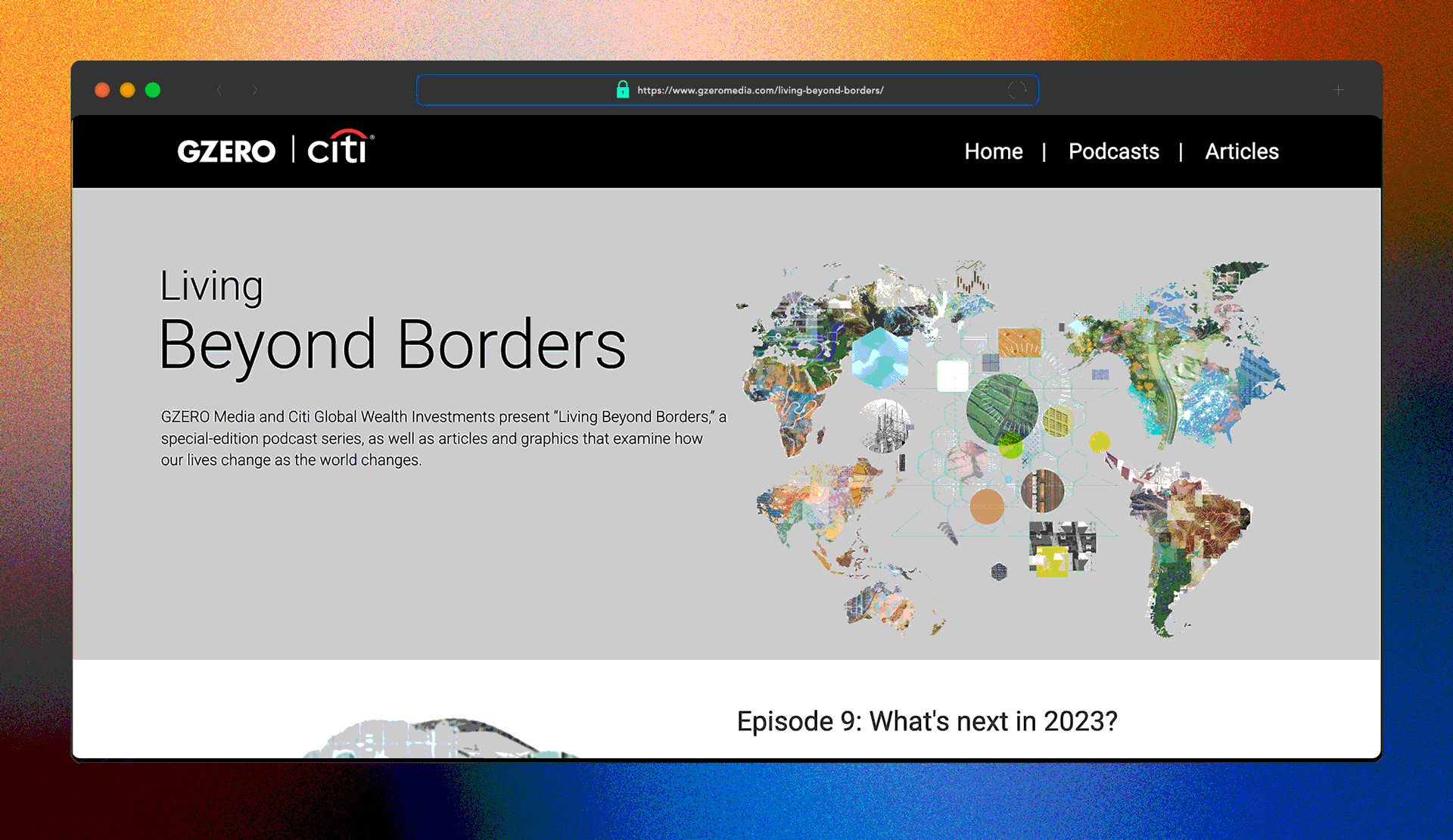
Task: Click the green padlock security icon
Action: pyautogui.click(x=623, y=90)
